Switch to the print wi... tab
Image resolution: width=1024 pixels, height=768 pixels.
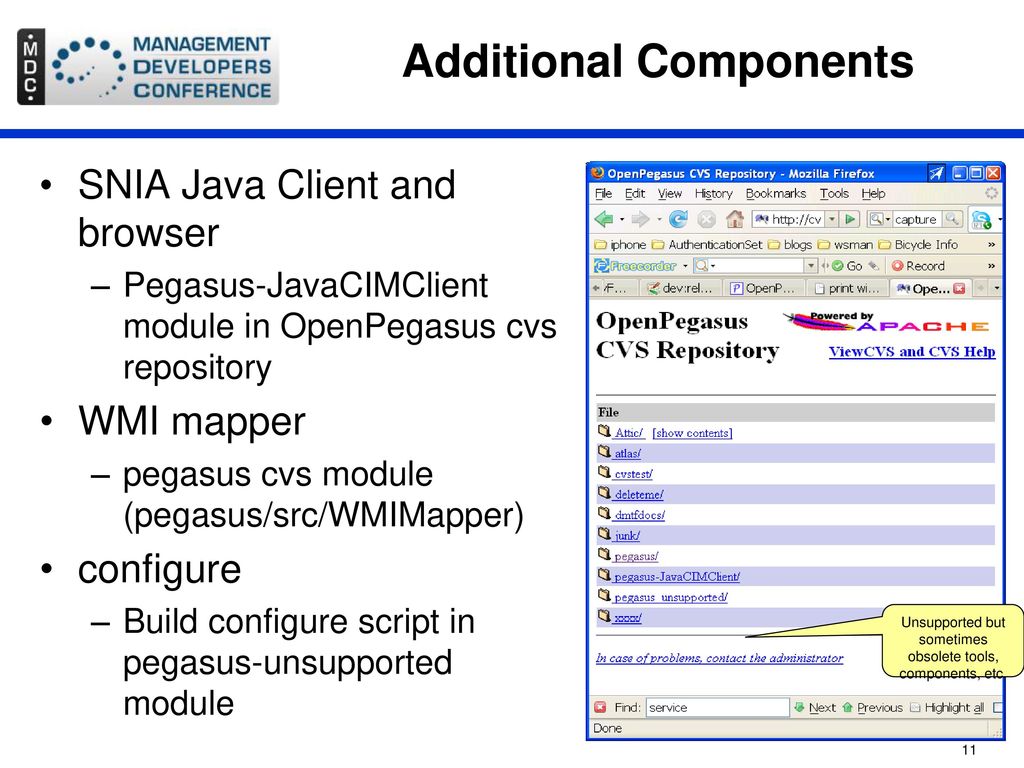point(847,288)
